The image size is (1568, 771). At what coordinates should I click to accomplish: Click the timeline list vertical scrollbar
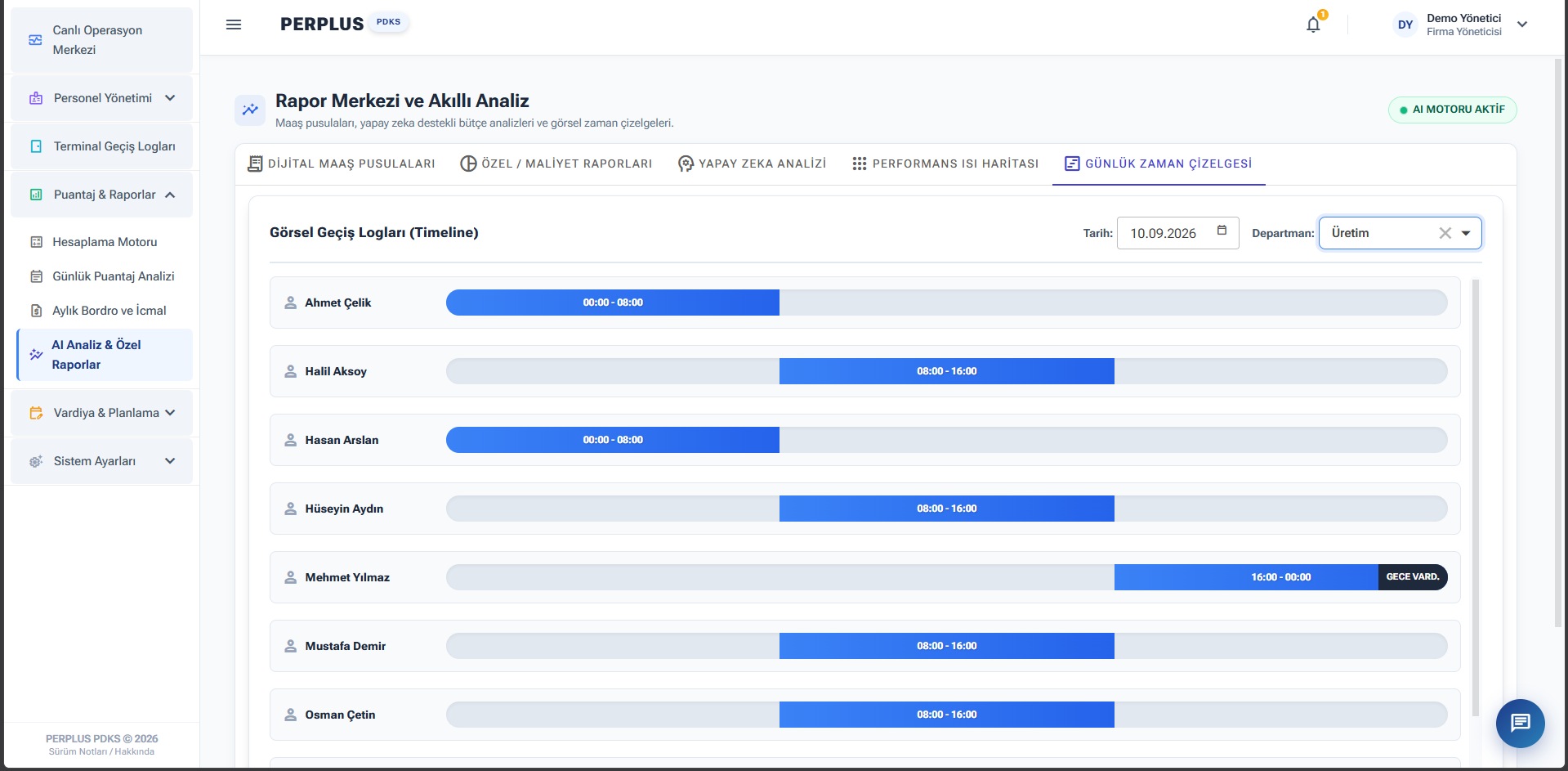[1475, 497]
